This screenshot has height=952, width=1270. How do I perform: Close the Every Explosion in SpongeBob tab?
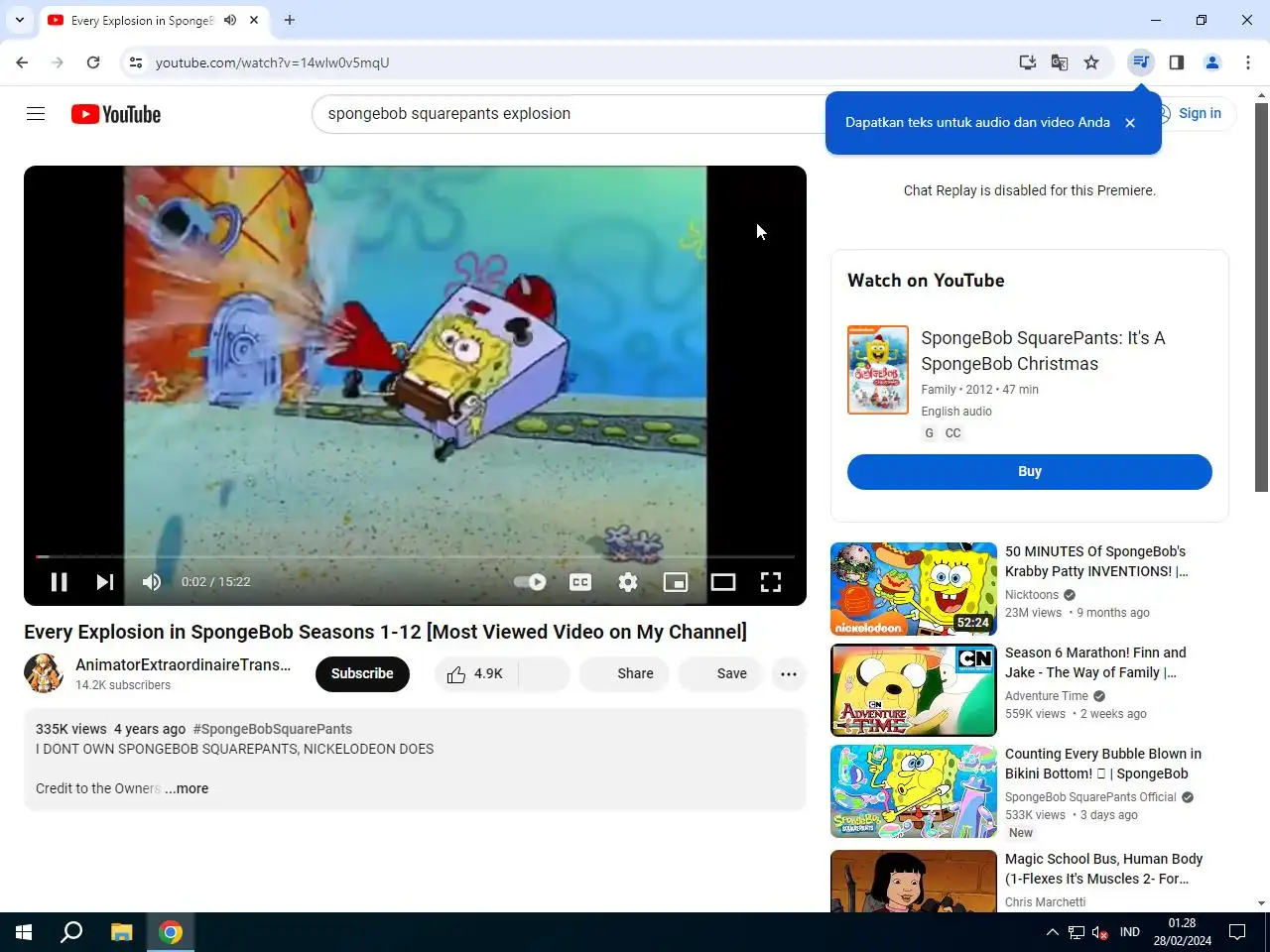click(255, 20)
